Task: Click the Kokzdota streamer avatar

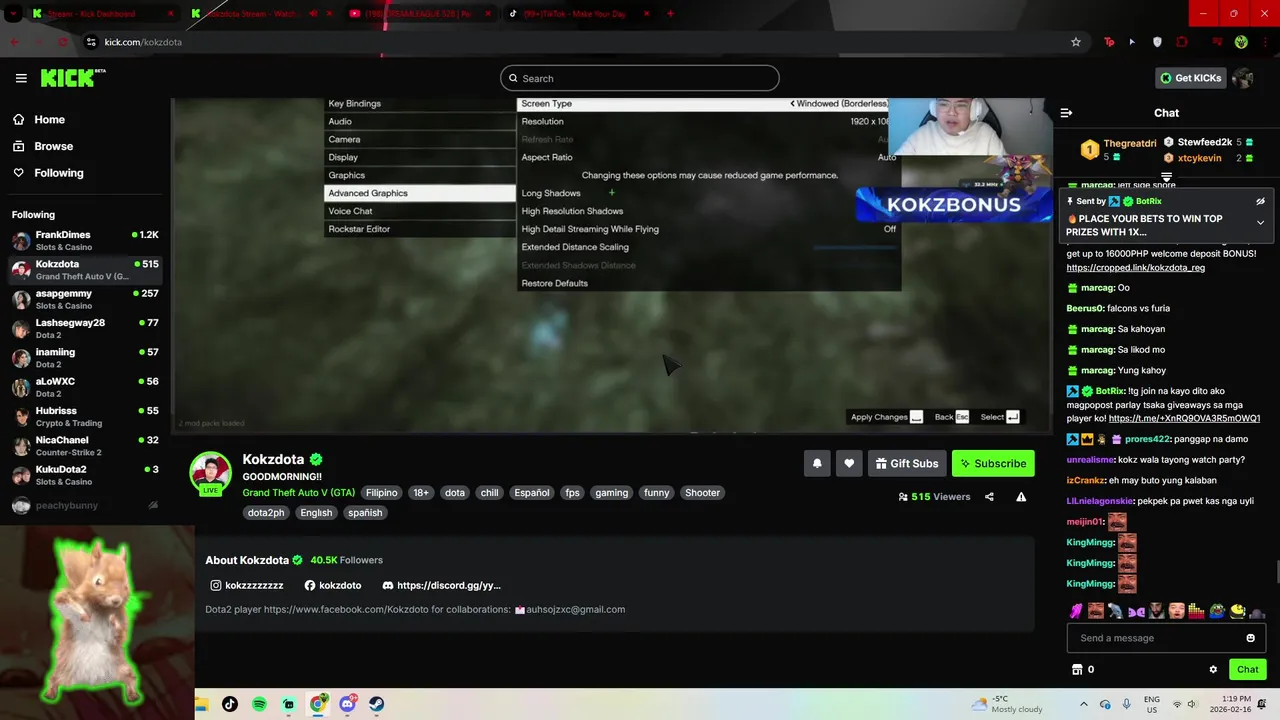Action: pyautogui.click(x=211, y=473)
